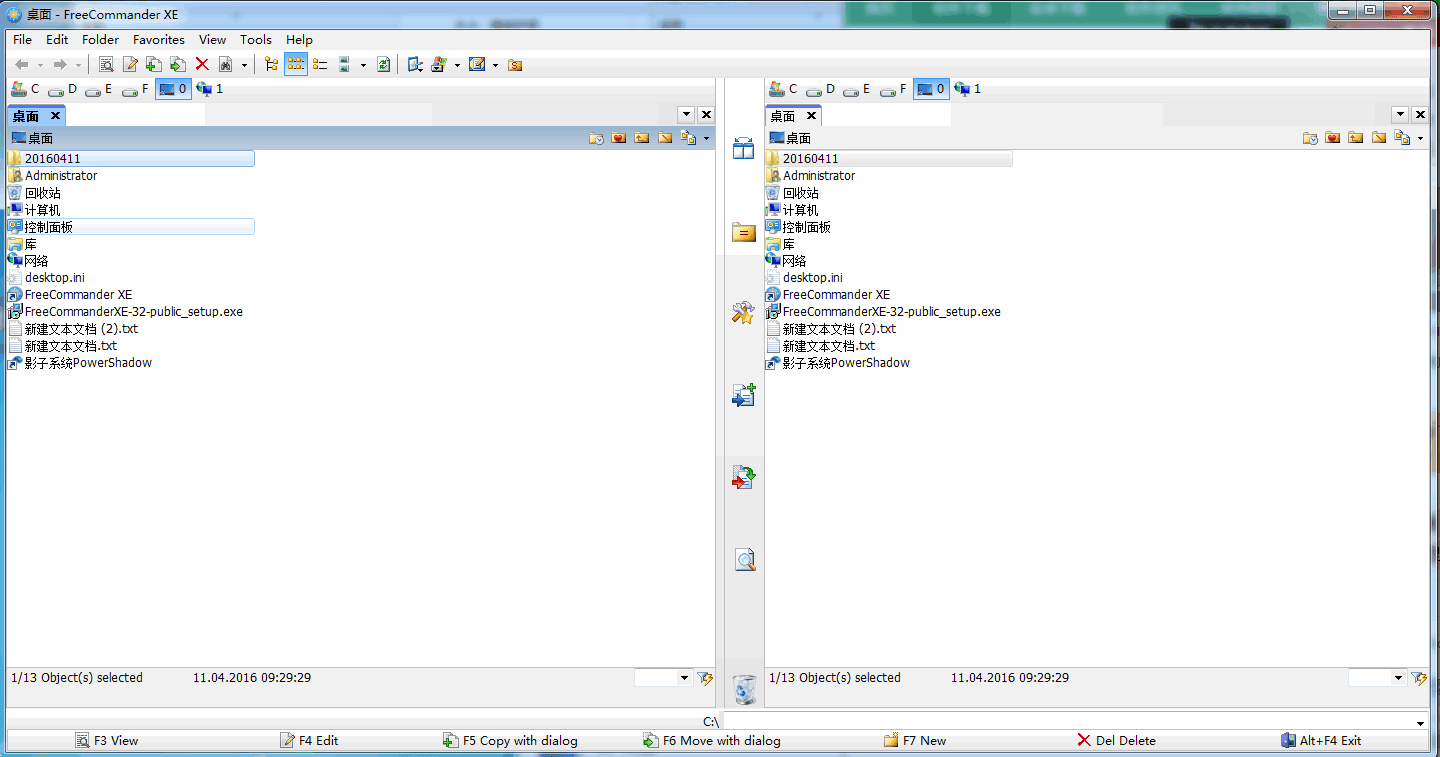
Task: Open the forward history dropdown arrow
Action: (78, 65)
